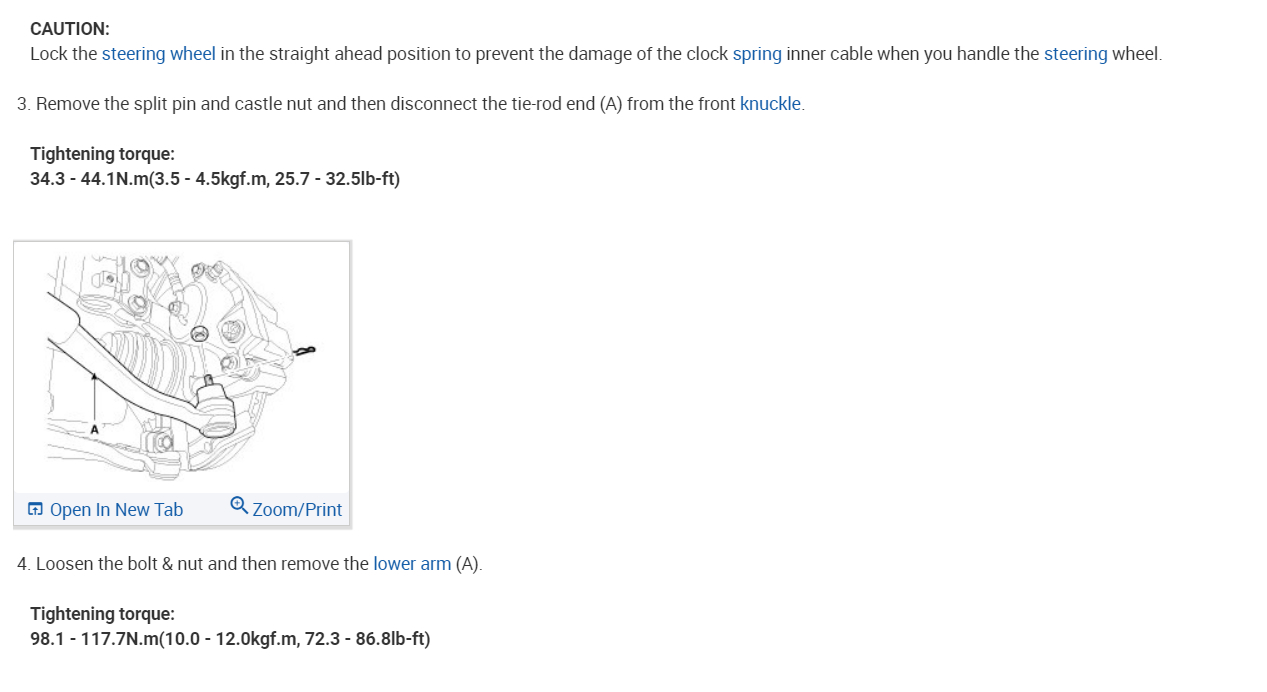Screen dimensions: 1267x692
Task: Click the 34.3 - 44.1N.m torque value
Action: [215, 179]
